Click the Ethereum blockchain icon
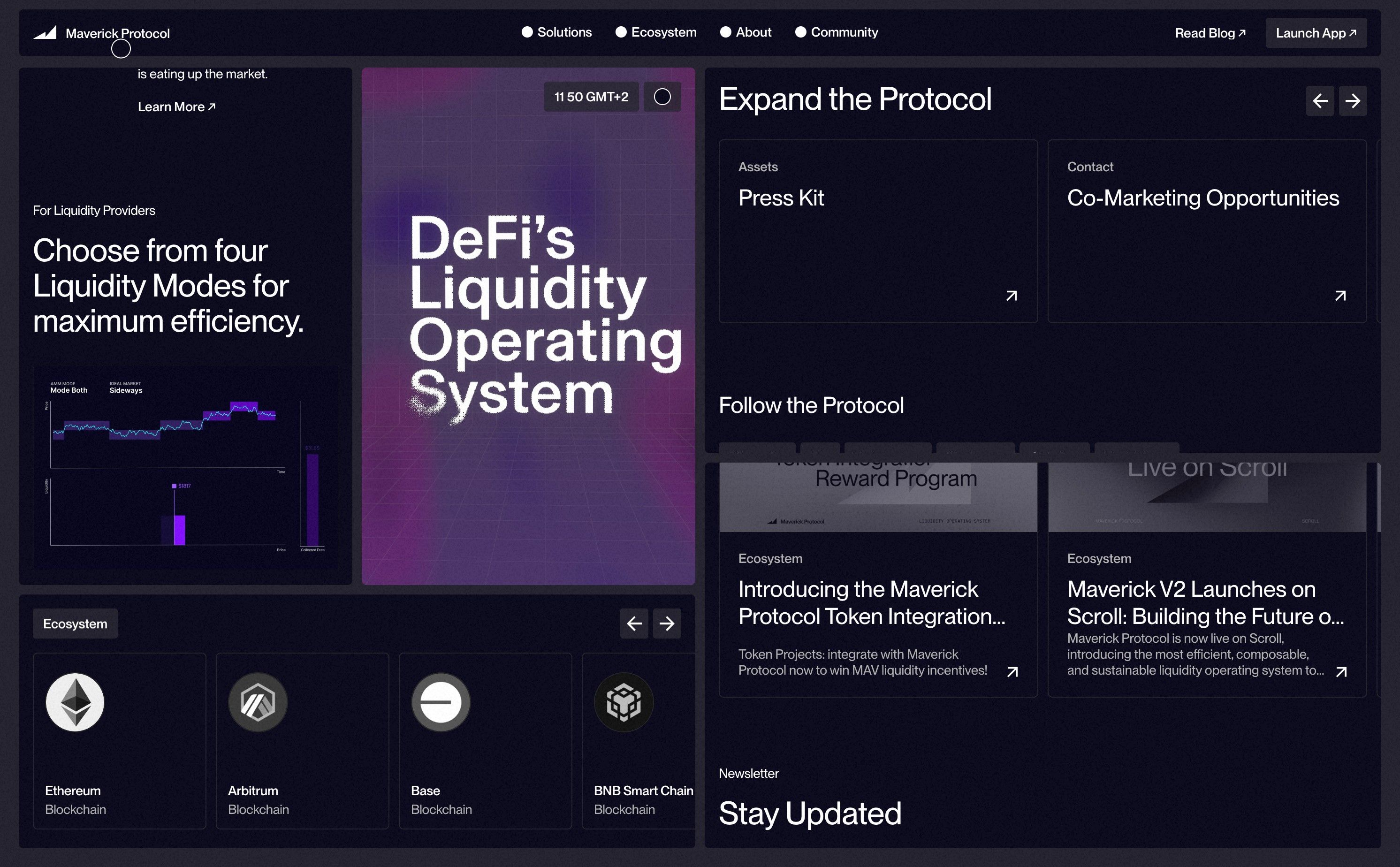The image size is (1400, 867). (x=75, y=702)
